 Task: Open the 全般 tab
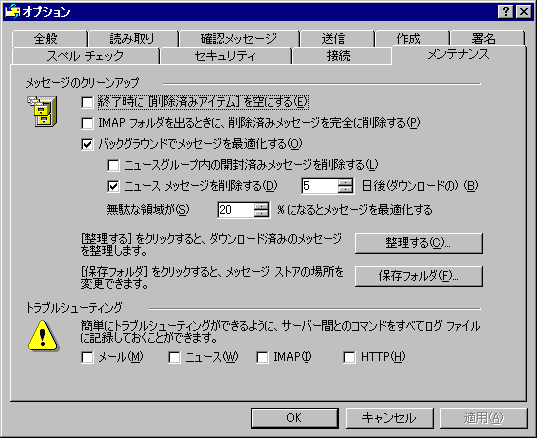click(x=46, y=39)
